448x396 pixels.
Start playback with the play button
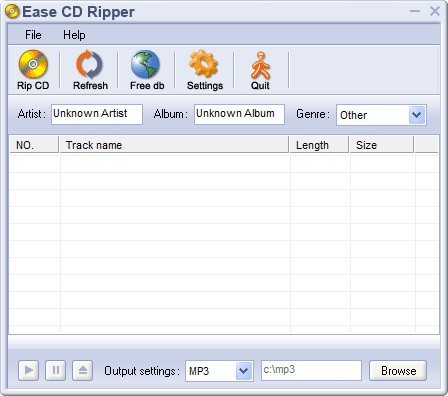pos(29,370)
